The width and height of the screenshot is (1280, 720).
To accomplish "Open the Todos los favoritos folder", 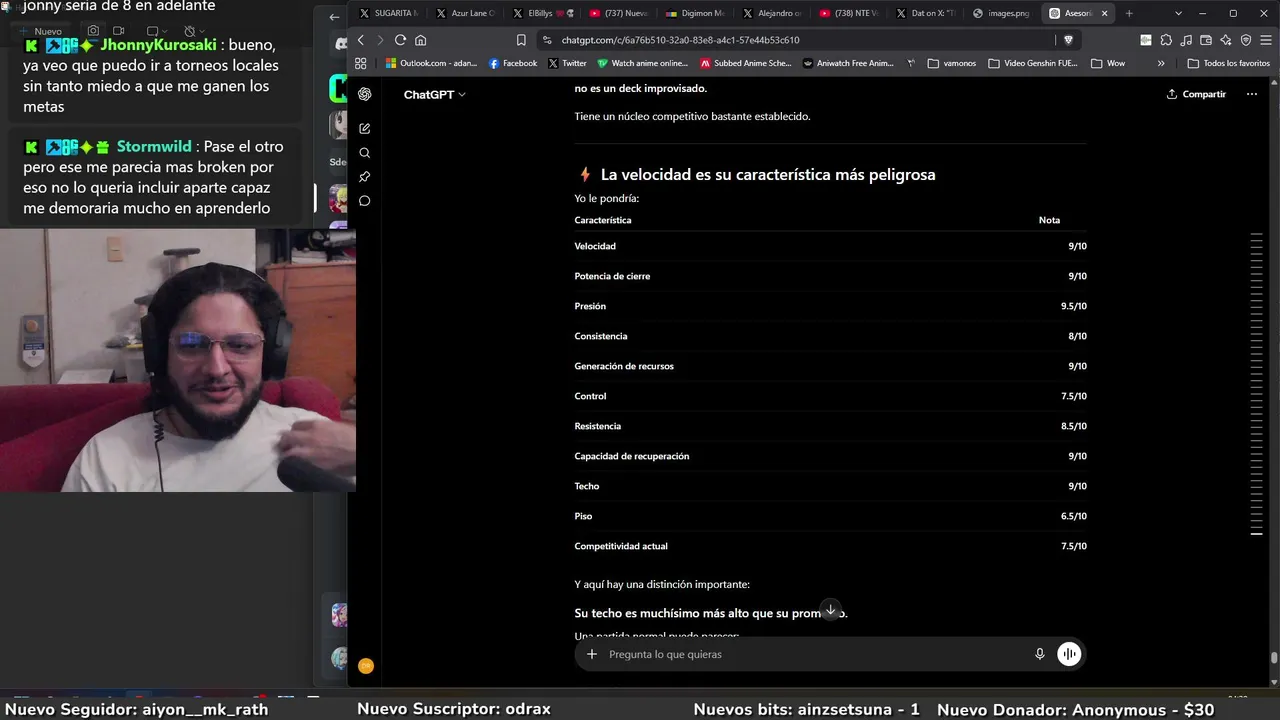I will 1228,63.
